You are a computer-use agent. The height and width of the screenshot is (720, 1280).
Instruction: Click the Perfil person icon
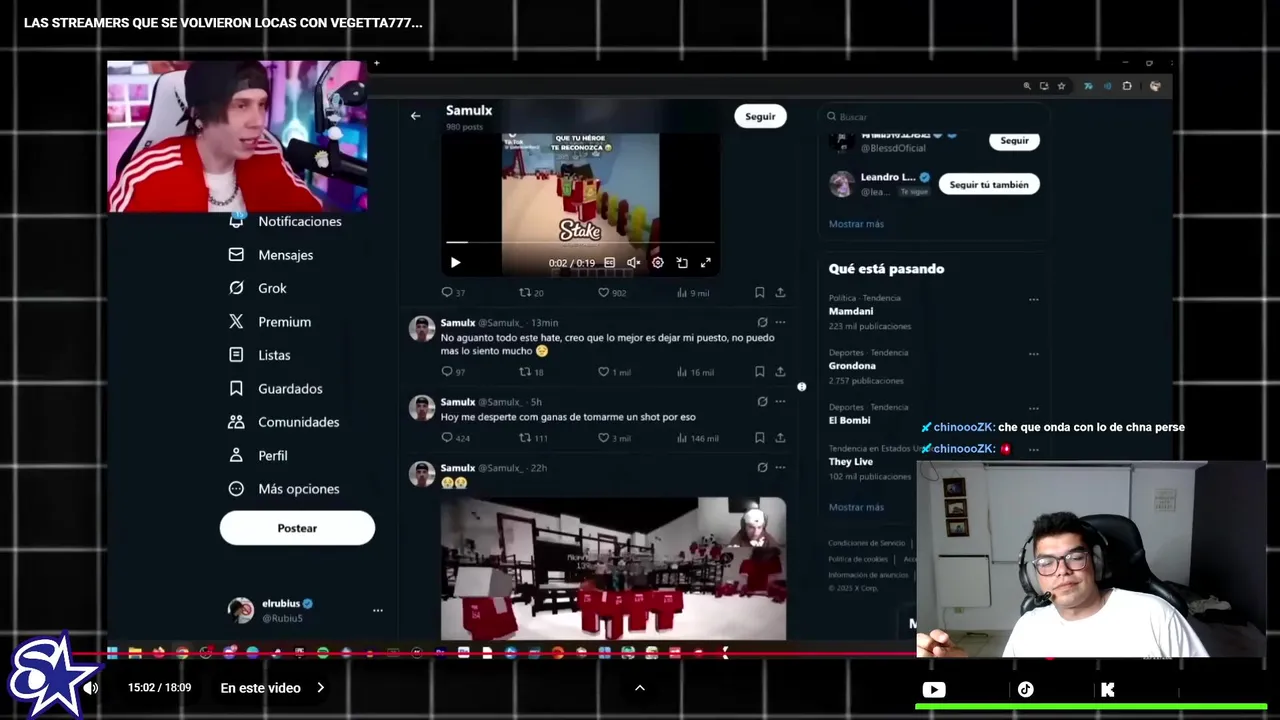coord(236,455)
